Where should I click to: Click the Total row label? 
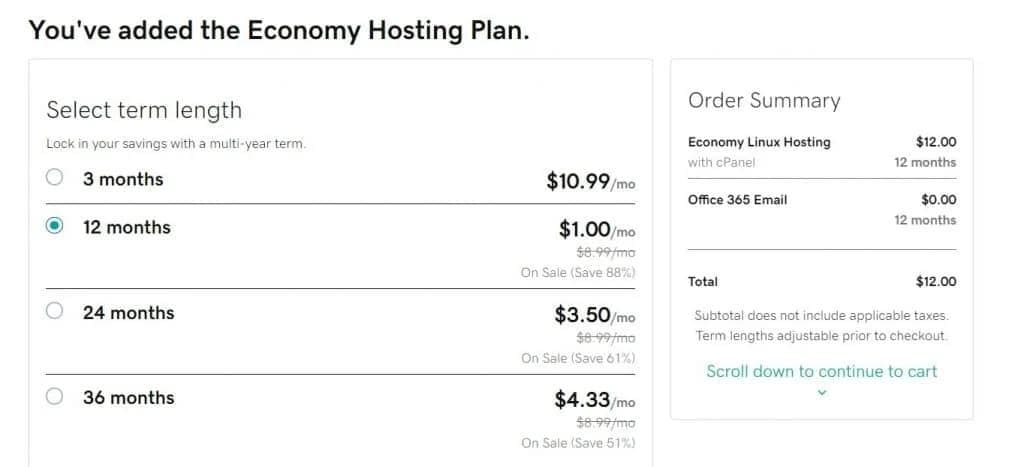click(x=703, y=282)
